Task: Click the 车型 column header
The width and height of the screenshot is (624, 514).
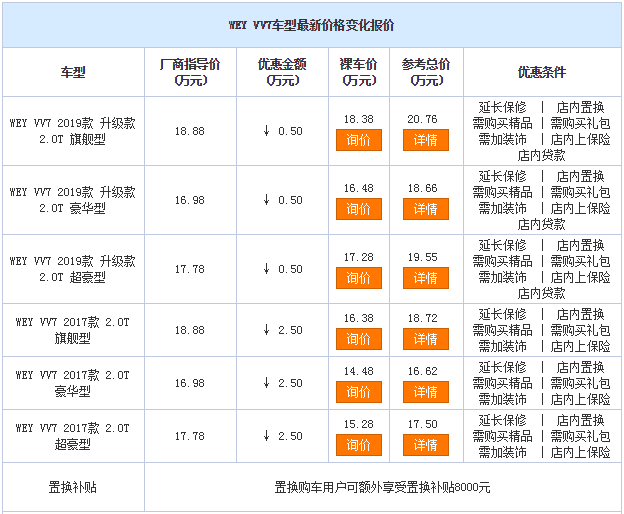Action: tap(73, 72)
